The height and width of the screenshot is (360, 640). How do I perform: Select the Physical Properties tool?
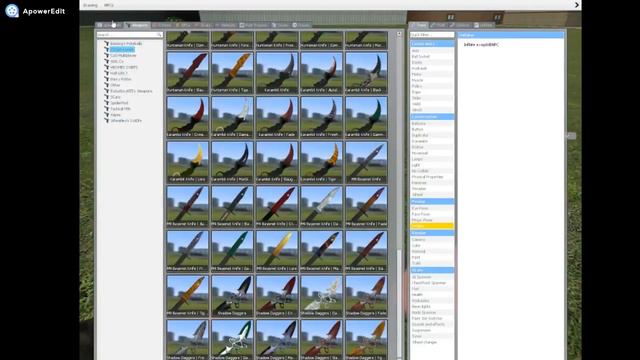tap(432, 177)
